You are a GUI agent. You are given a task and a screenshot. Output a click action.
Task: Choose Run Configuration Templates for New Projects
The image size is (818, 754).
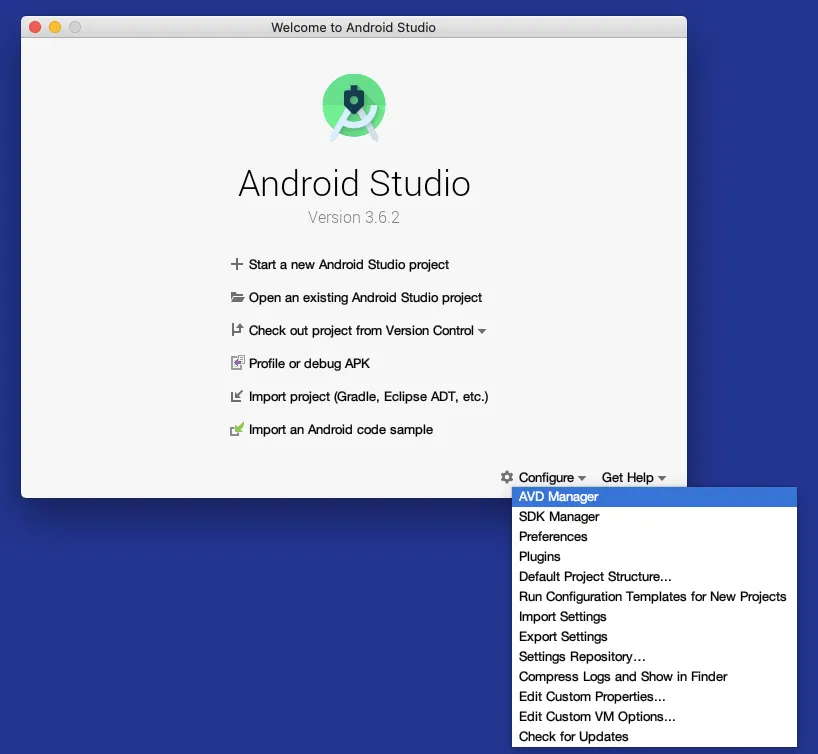pos(654,596)
